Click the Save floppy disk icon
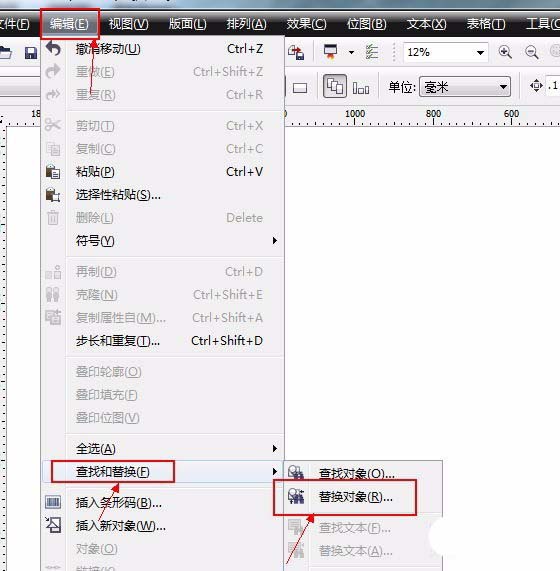This screenshot has width=560, height=571. 31,53
